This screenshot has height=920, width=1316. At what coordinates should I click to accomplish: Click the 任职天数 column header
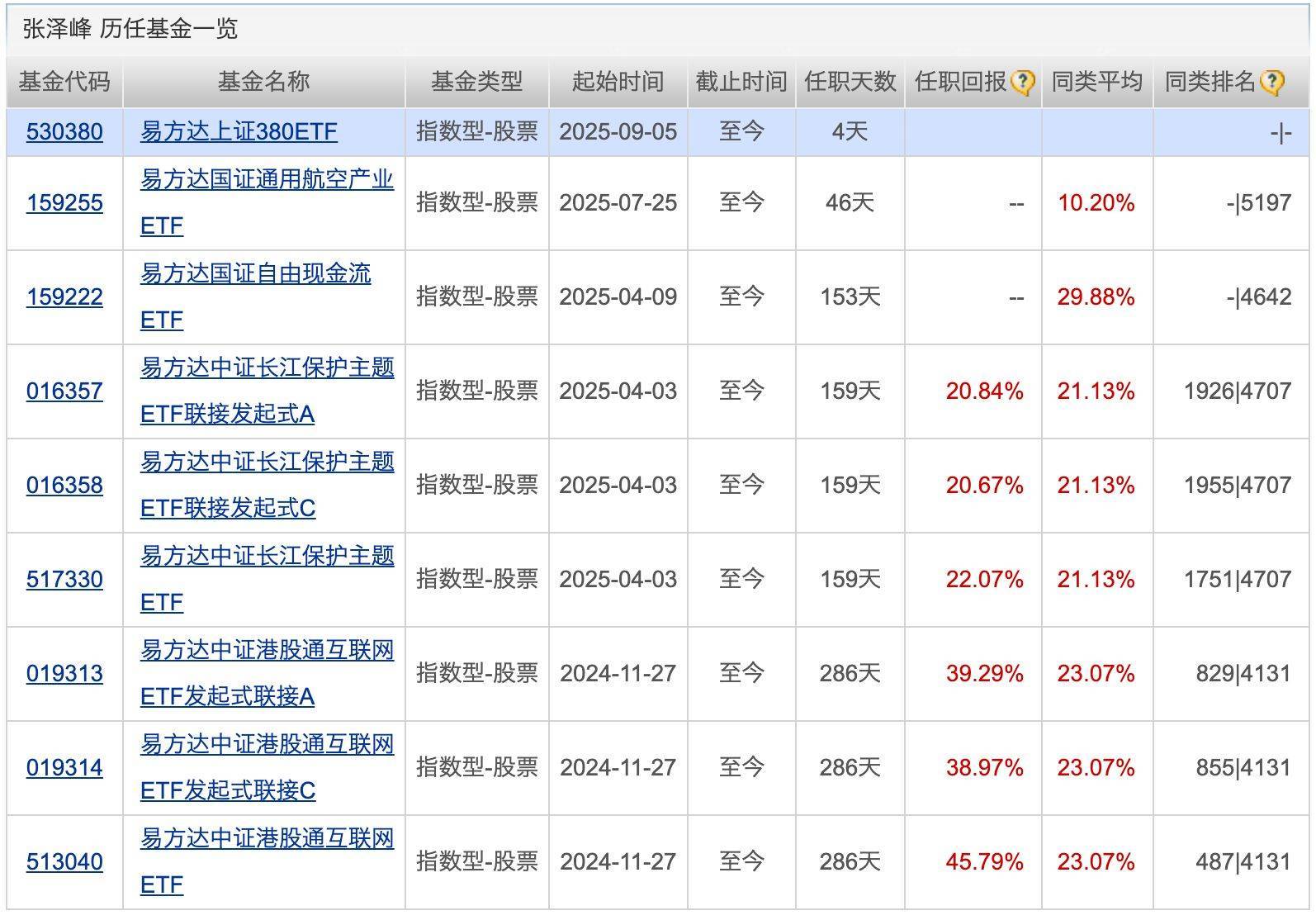850,82
